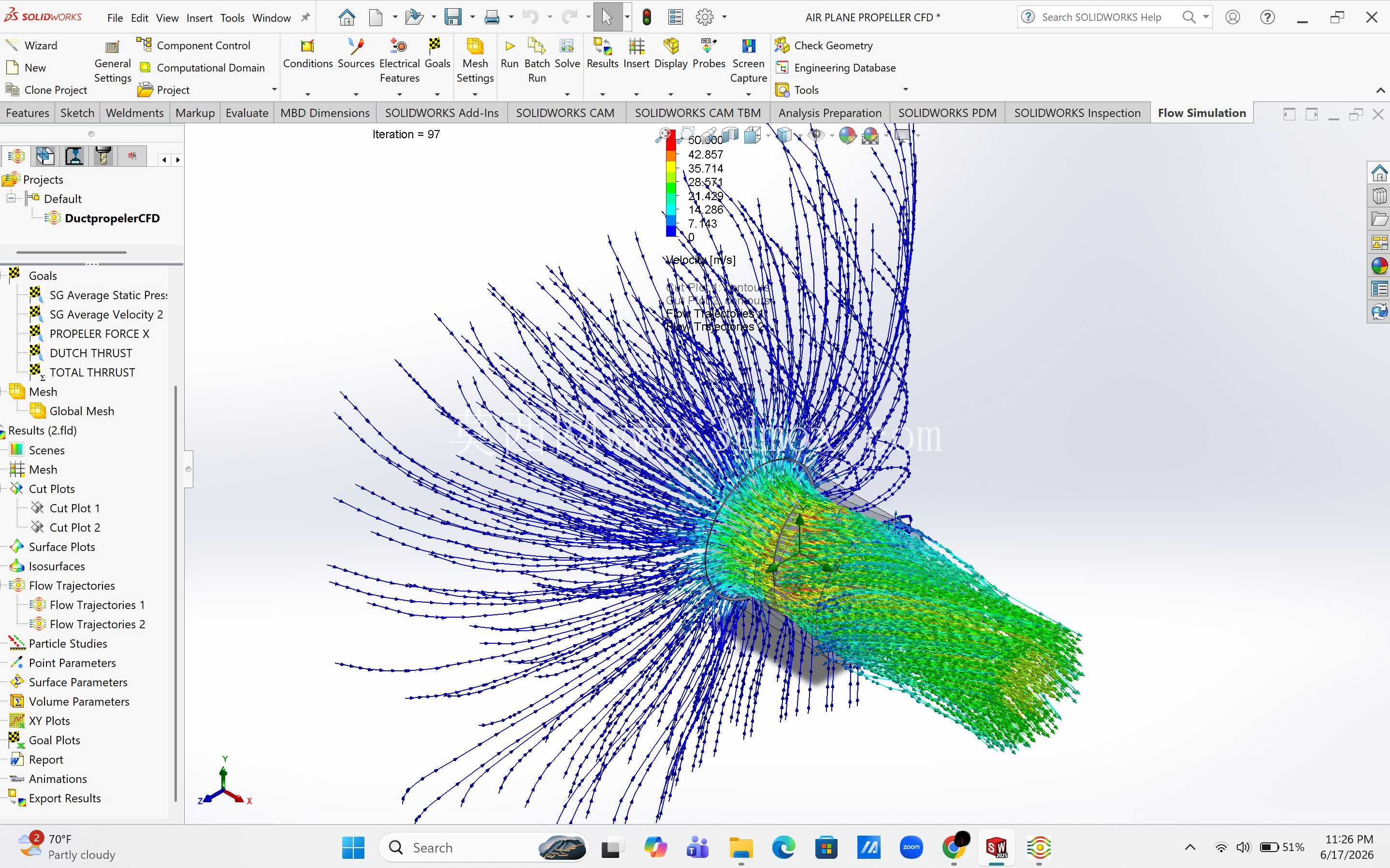Image resolution: width=1390 pixels, height=868 pixels.
Task: Open the Window menu
Action: [272, 18]
